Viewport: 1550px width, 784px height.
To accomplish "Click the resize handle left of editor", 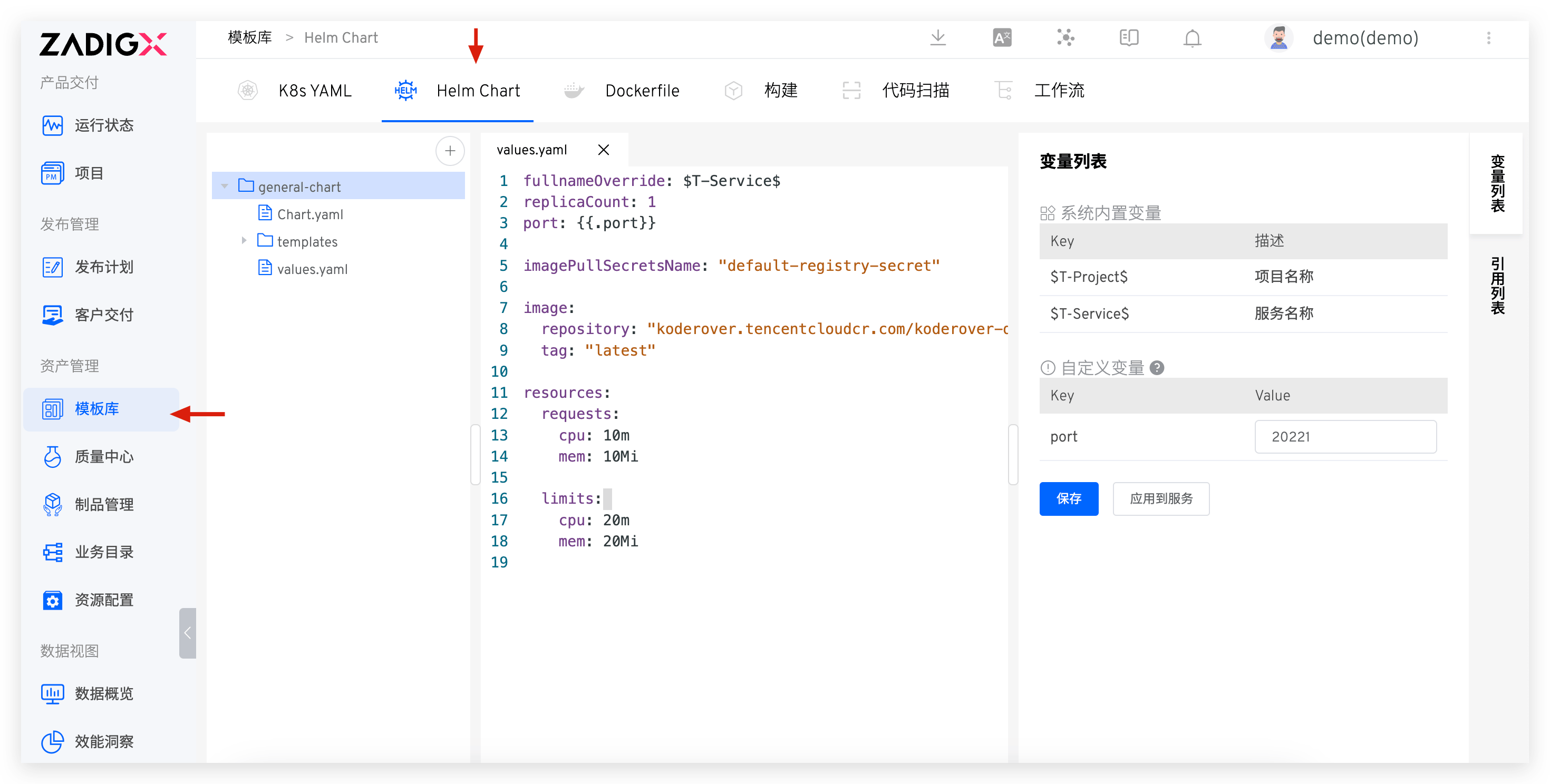I will click(x=476, y=455).
